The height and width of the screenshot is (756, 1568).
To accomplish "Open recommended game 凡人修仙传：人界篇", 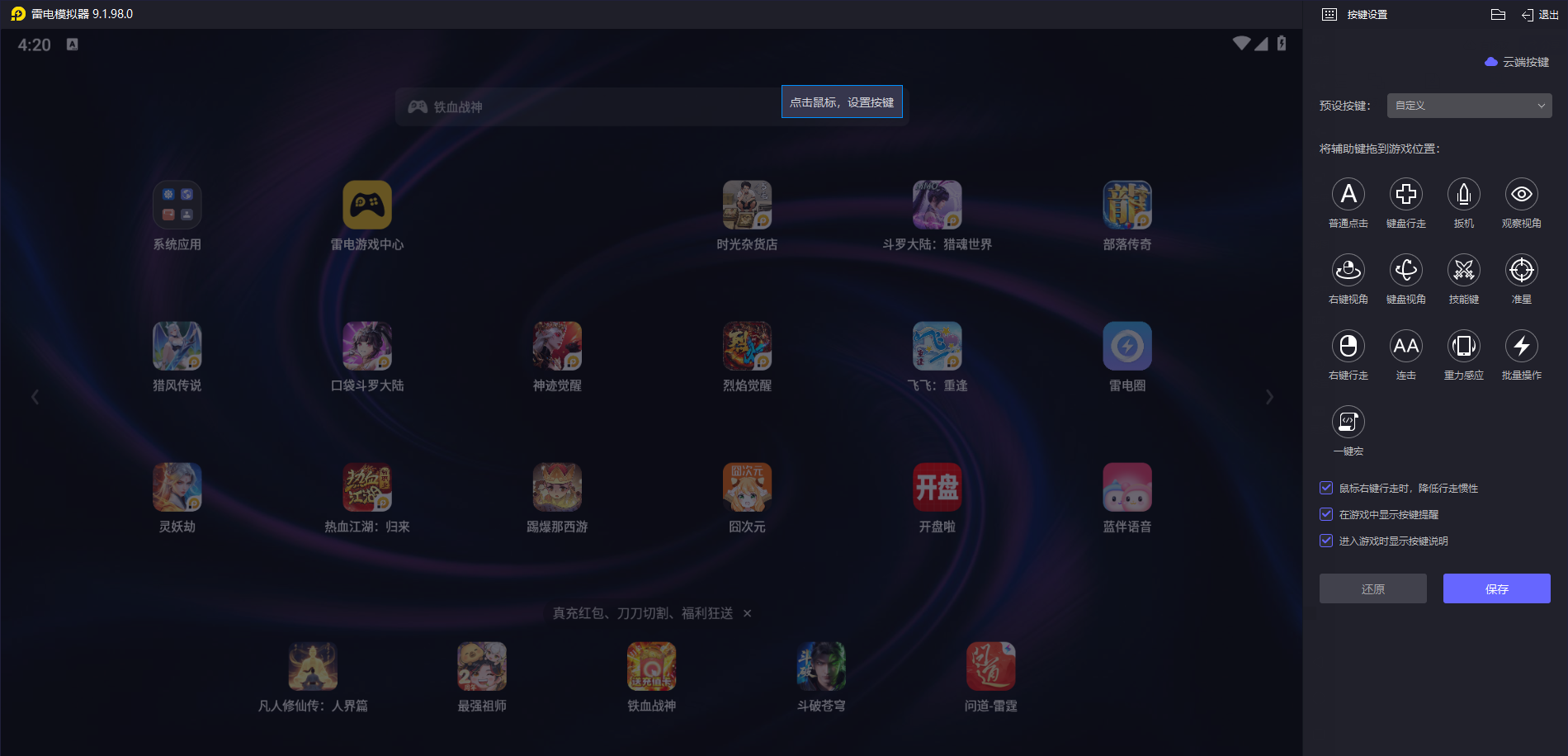I will tap(313, 666).
